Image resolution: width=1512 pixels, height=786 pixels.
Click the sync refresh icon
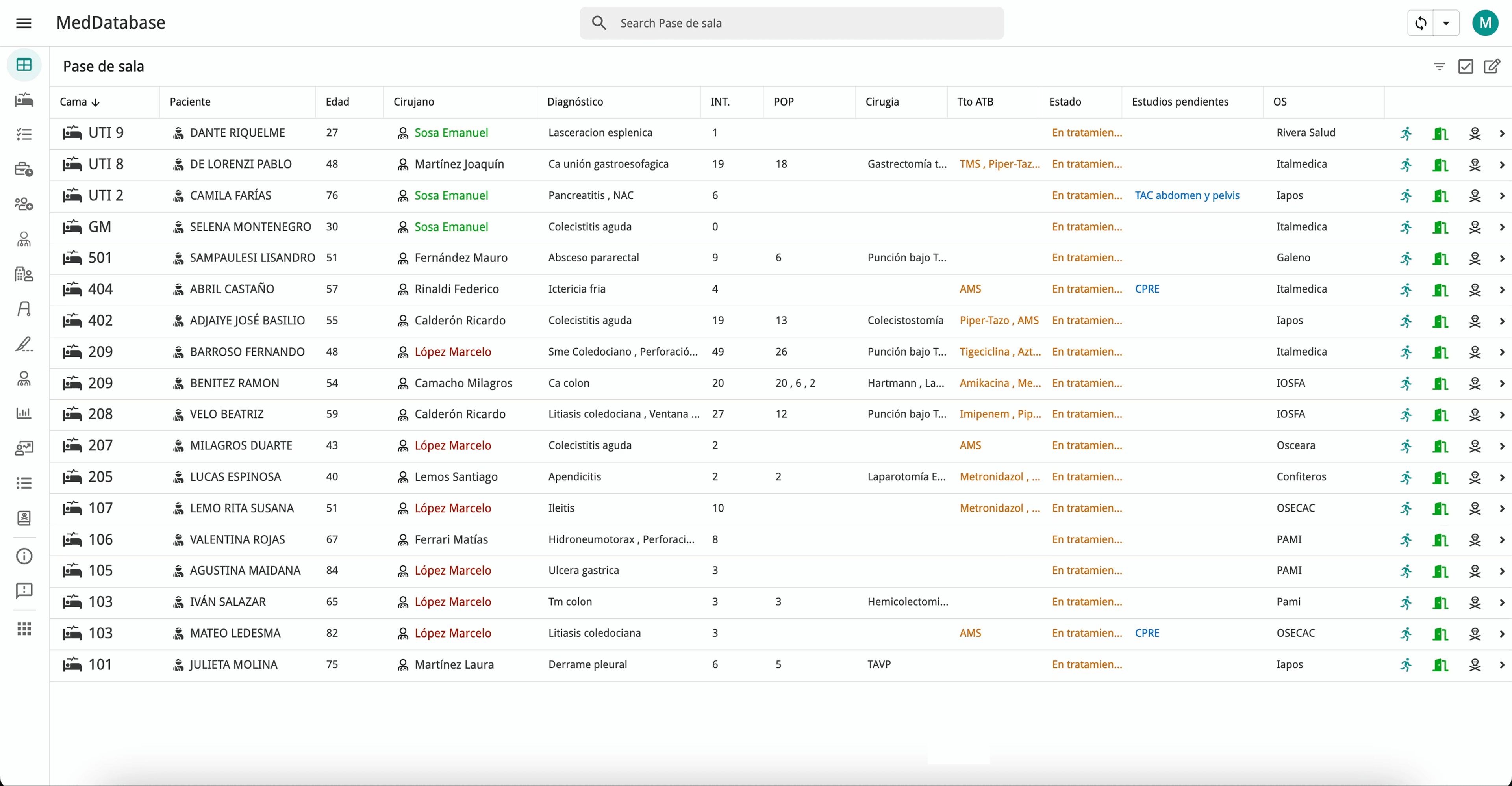click(x=1420, y=23)
